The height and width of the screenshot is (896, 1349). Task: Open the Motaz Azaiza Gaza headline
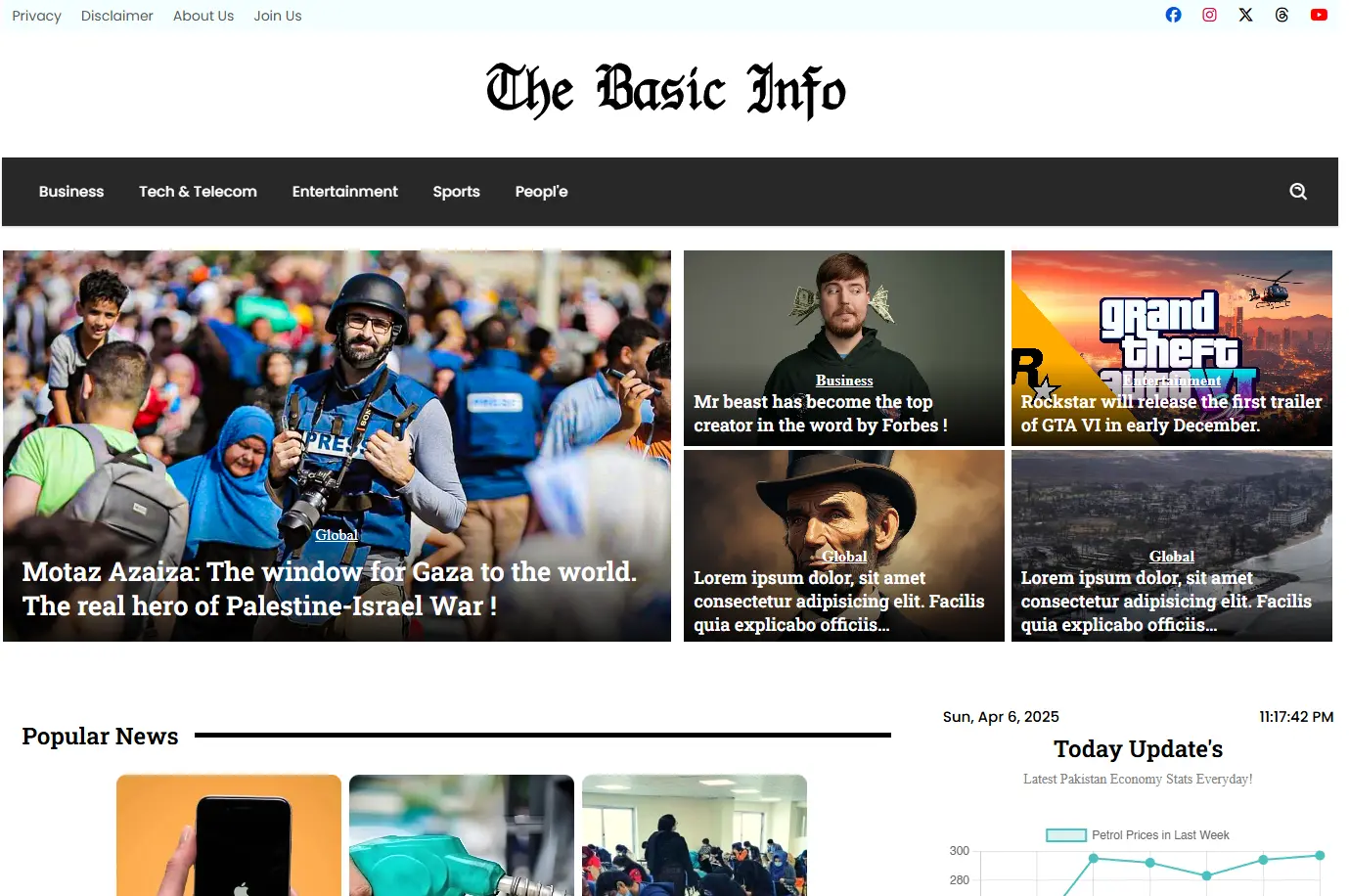tap(330, 589)
